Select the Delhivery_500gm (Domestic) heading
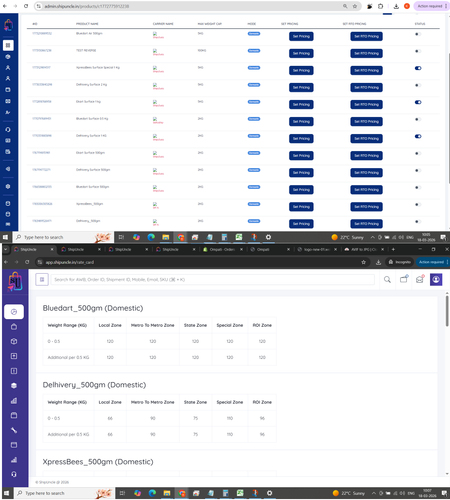Screen dimensions: 450x500 click(94, 385)
